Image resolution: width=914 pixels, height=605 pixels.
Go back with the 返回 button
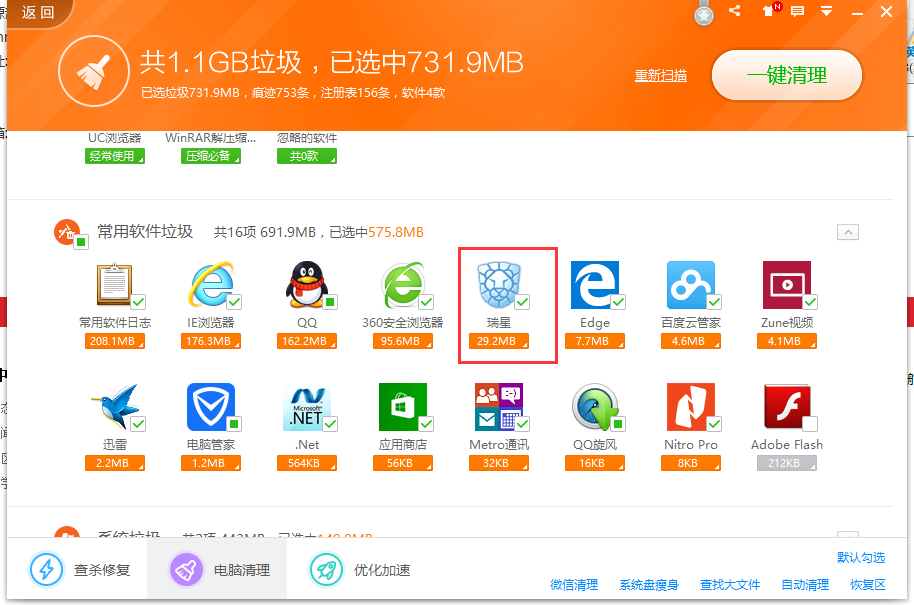pyautogui.click(x=38, y=12)
